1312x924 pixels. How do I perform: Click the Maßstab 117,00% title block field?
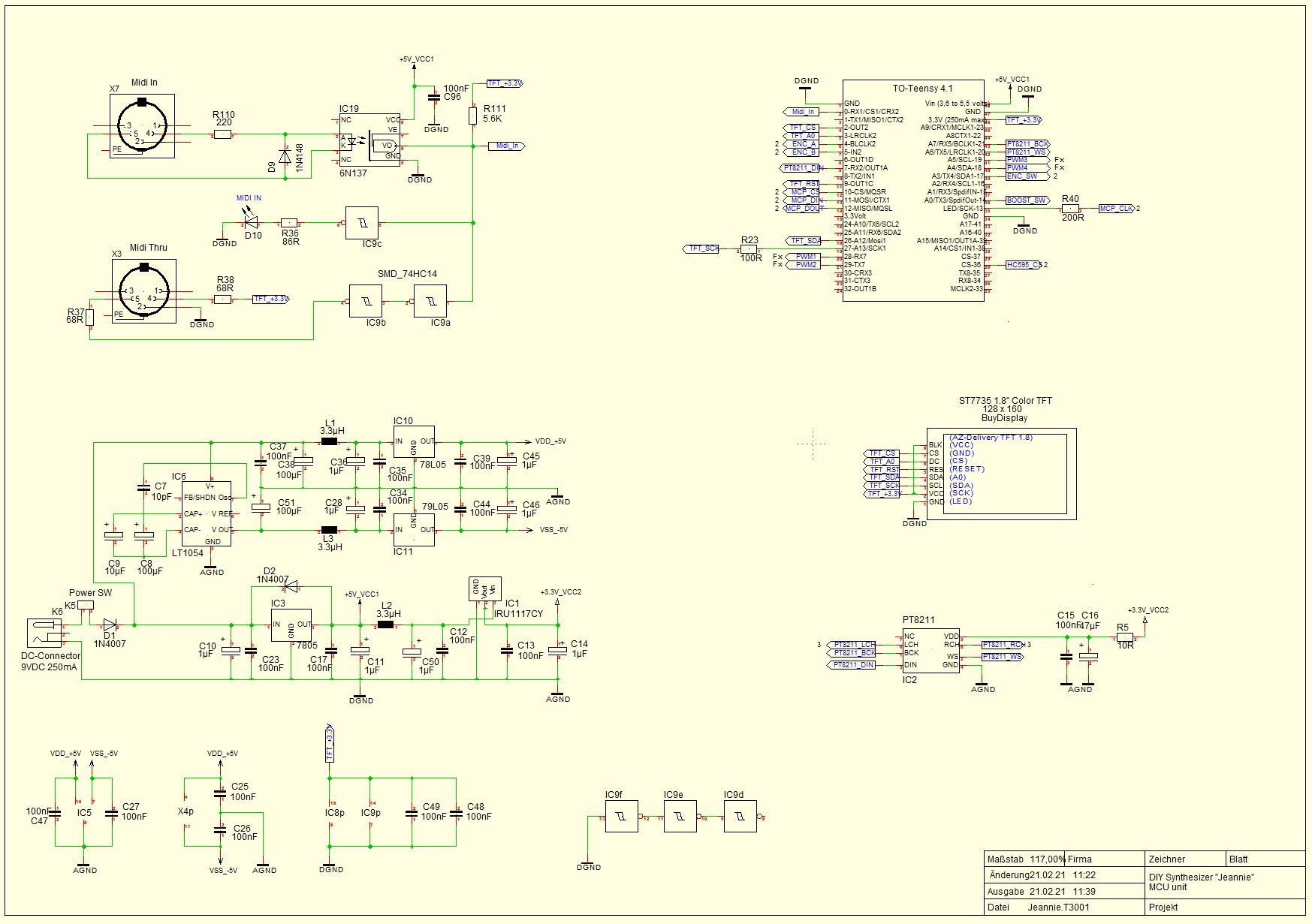1025,859
